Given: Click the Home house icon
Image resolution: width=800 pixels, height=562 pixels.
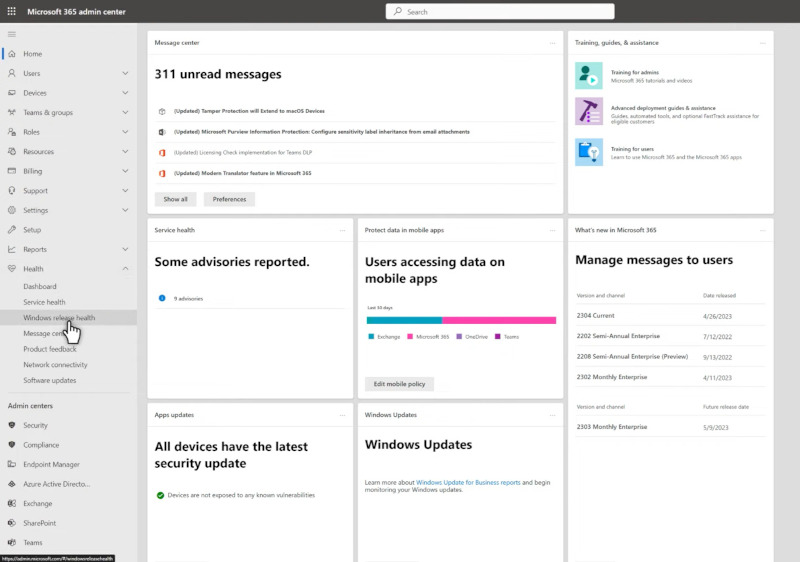Looking at the screenshot, I should pos(12,54).
